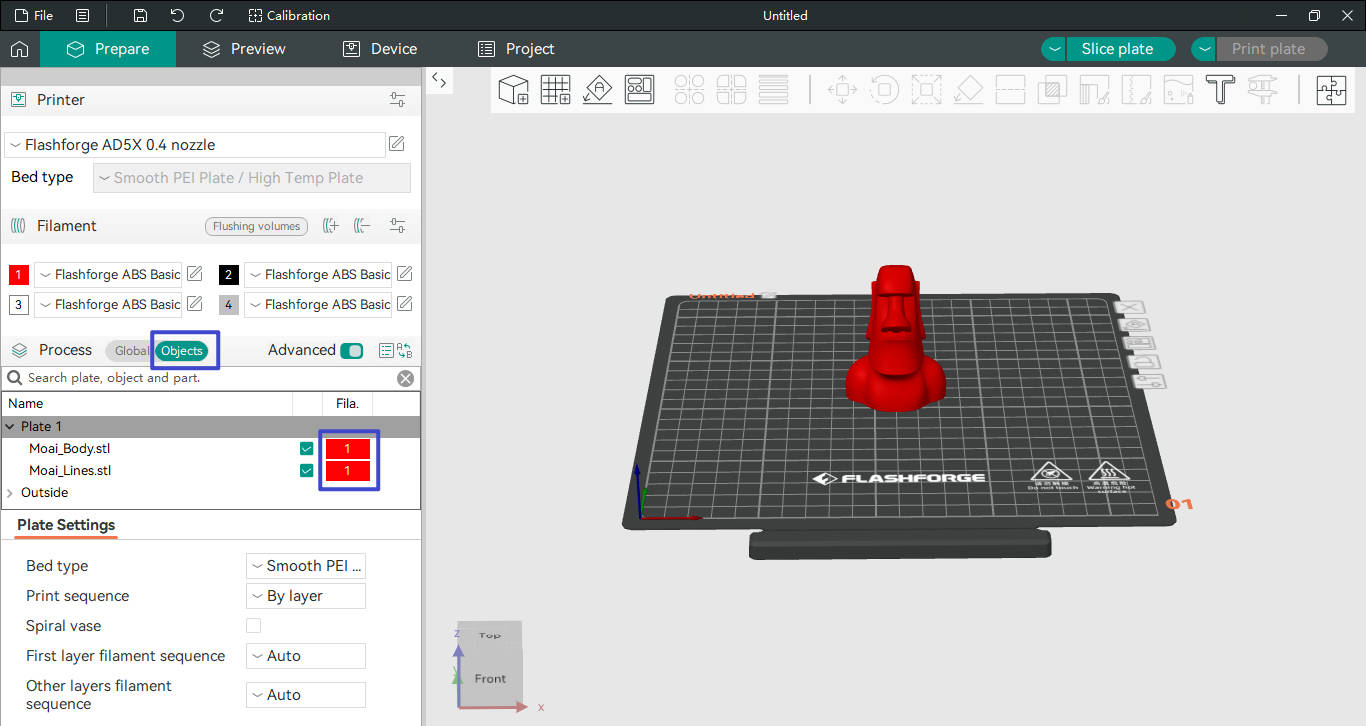Click the Auto orient icon
The height and width of the screenshot is (726, 1366).
tap(598, 90)
